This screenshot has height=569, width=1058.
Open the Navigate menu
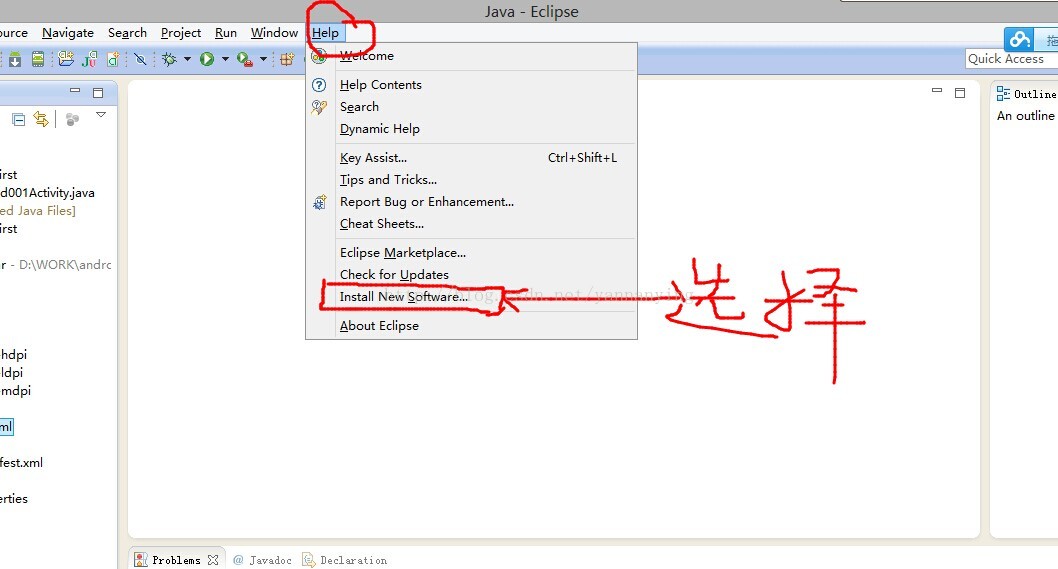(x=67, y=32)
